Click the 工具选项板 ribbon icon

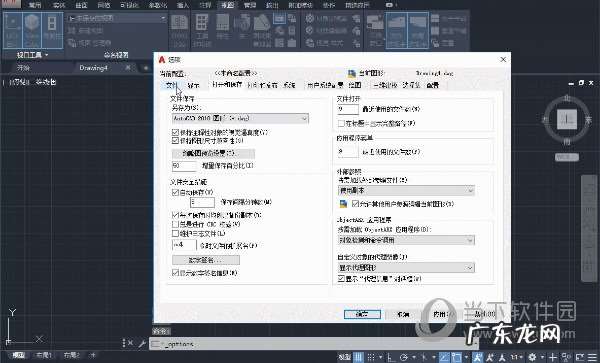coord(202,31)
